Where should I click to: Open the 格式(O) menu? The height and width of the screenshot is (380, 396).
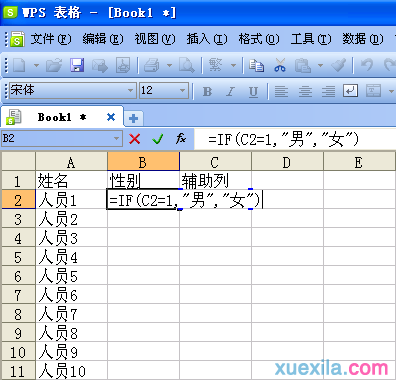pyautogui.click(x=259, y=39)
